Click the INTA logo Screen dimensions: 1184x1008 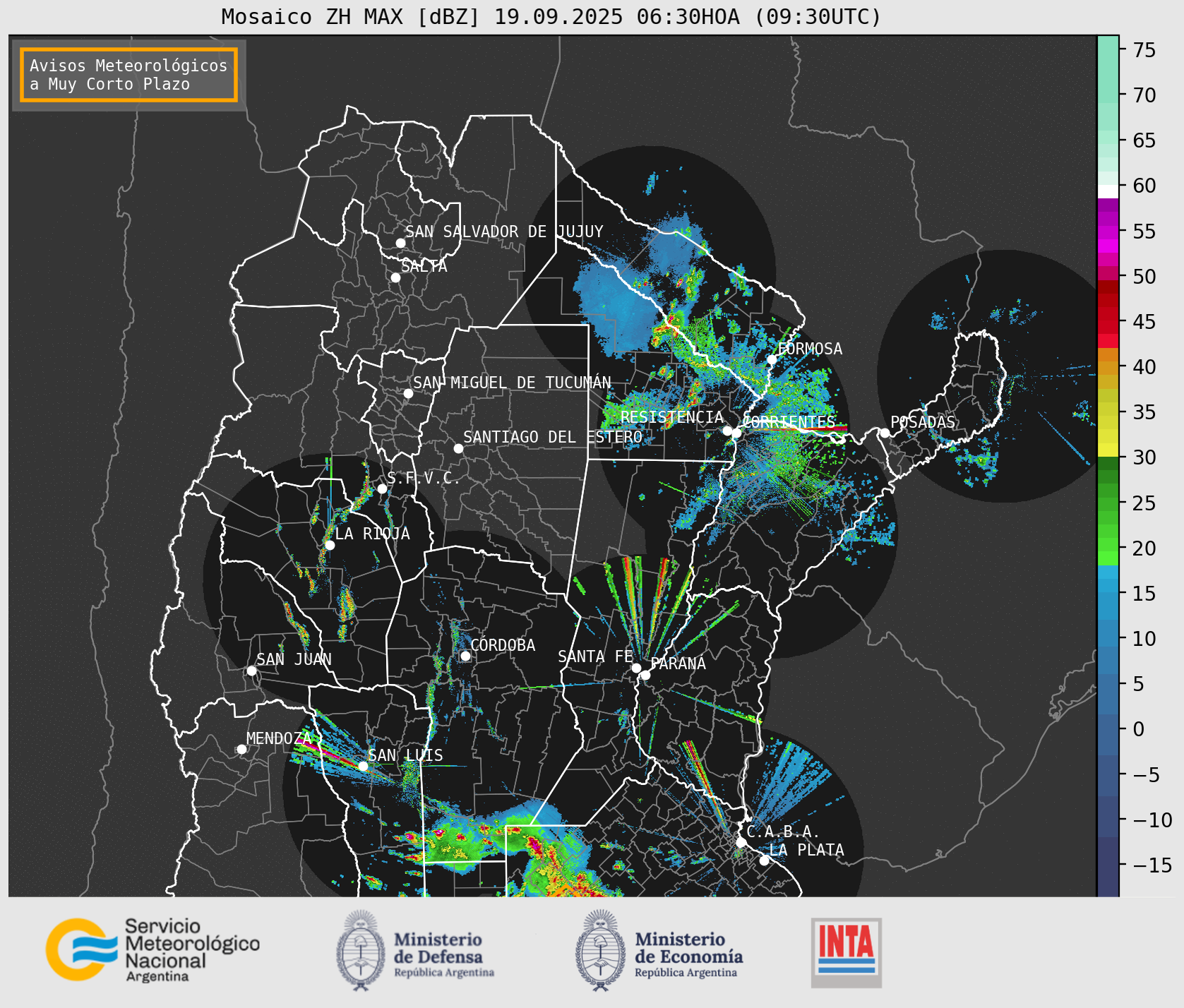(846, 952)
